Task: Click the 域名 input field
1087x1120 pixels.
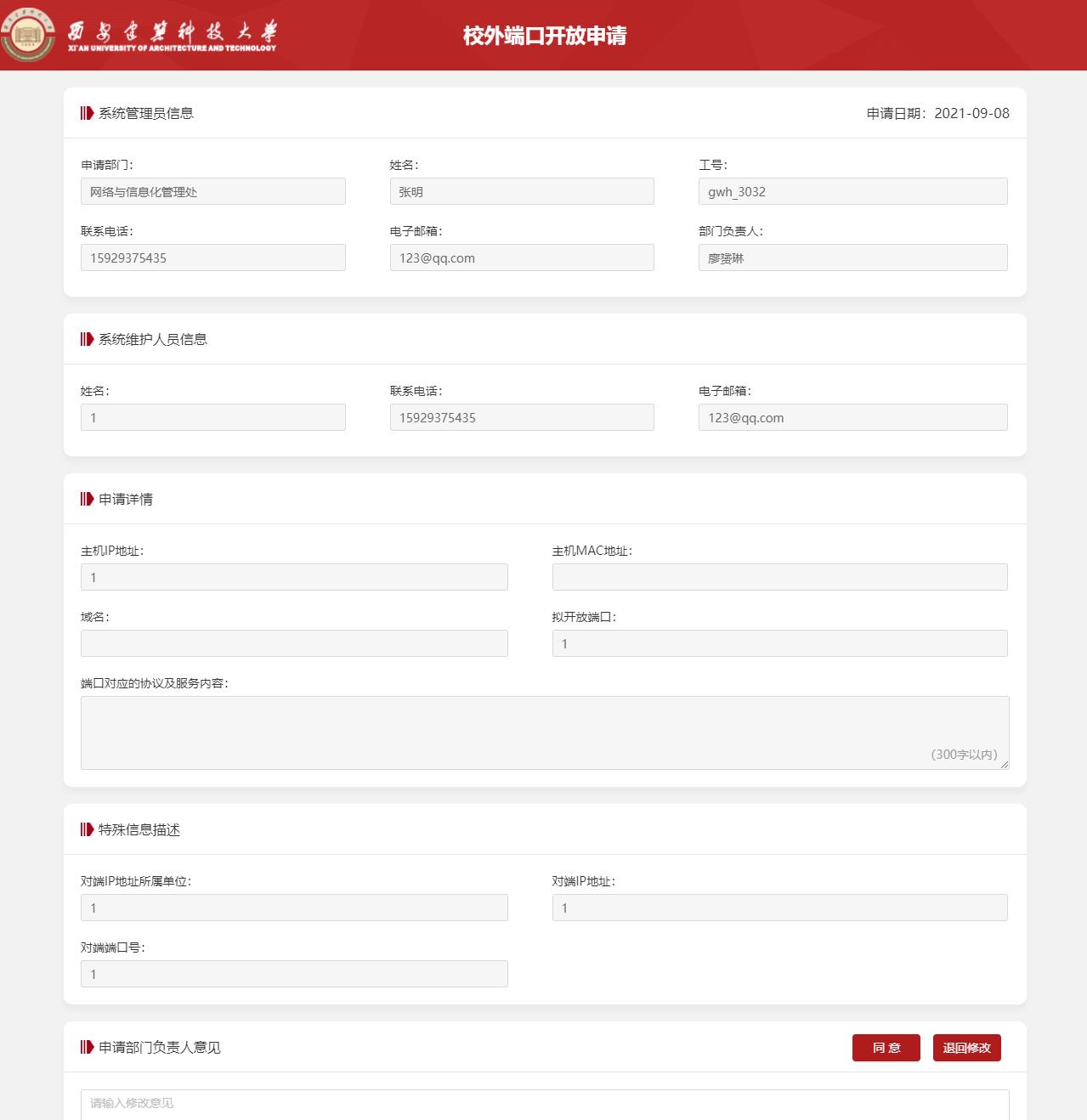Action: 294,643
